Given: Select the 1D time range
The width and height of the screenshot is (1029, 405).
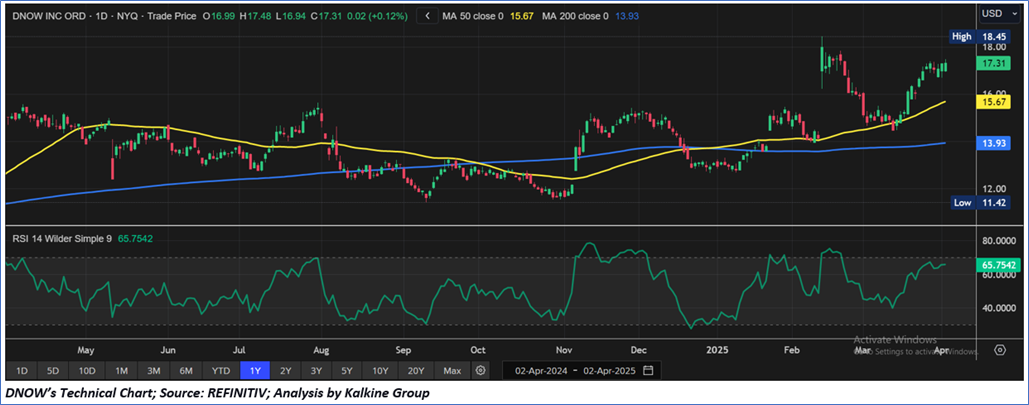Looking at the screenshot, I should coord(22,371).
